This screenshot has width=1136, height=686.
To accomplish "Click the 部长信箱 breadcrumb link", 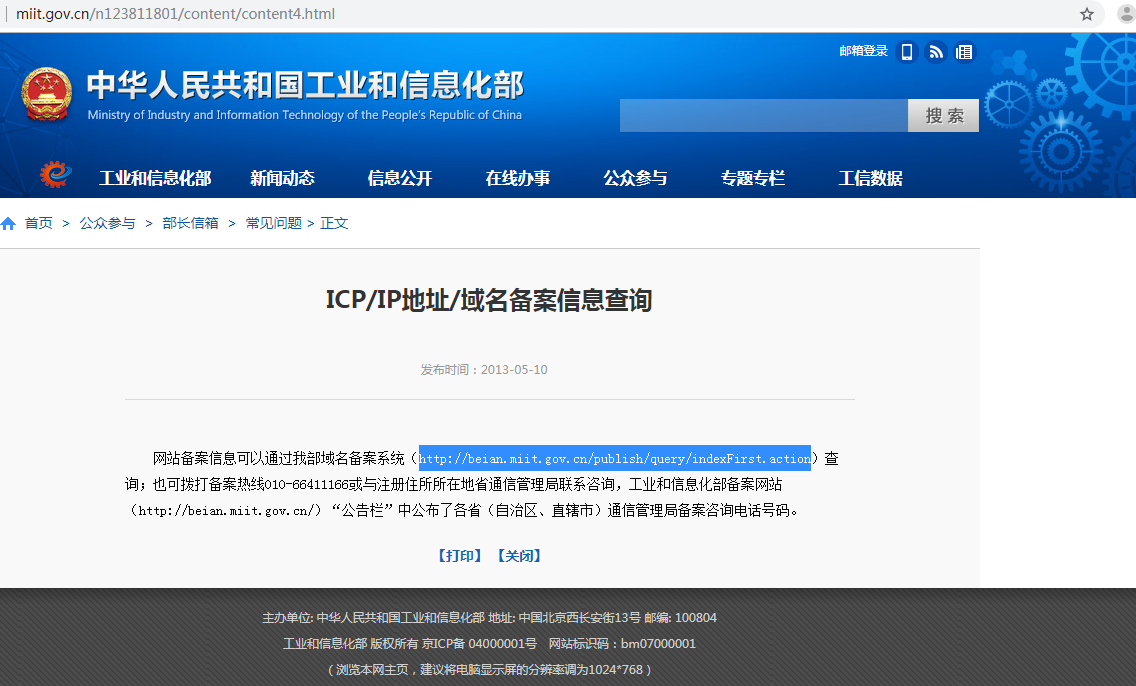I will coord(190,223).
